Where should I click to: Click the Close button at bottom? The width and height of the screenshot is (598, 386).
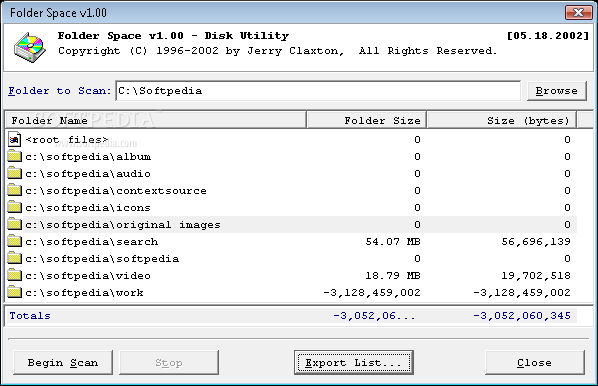(535, 362)
